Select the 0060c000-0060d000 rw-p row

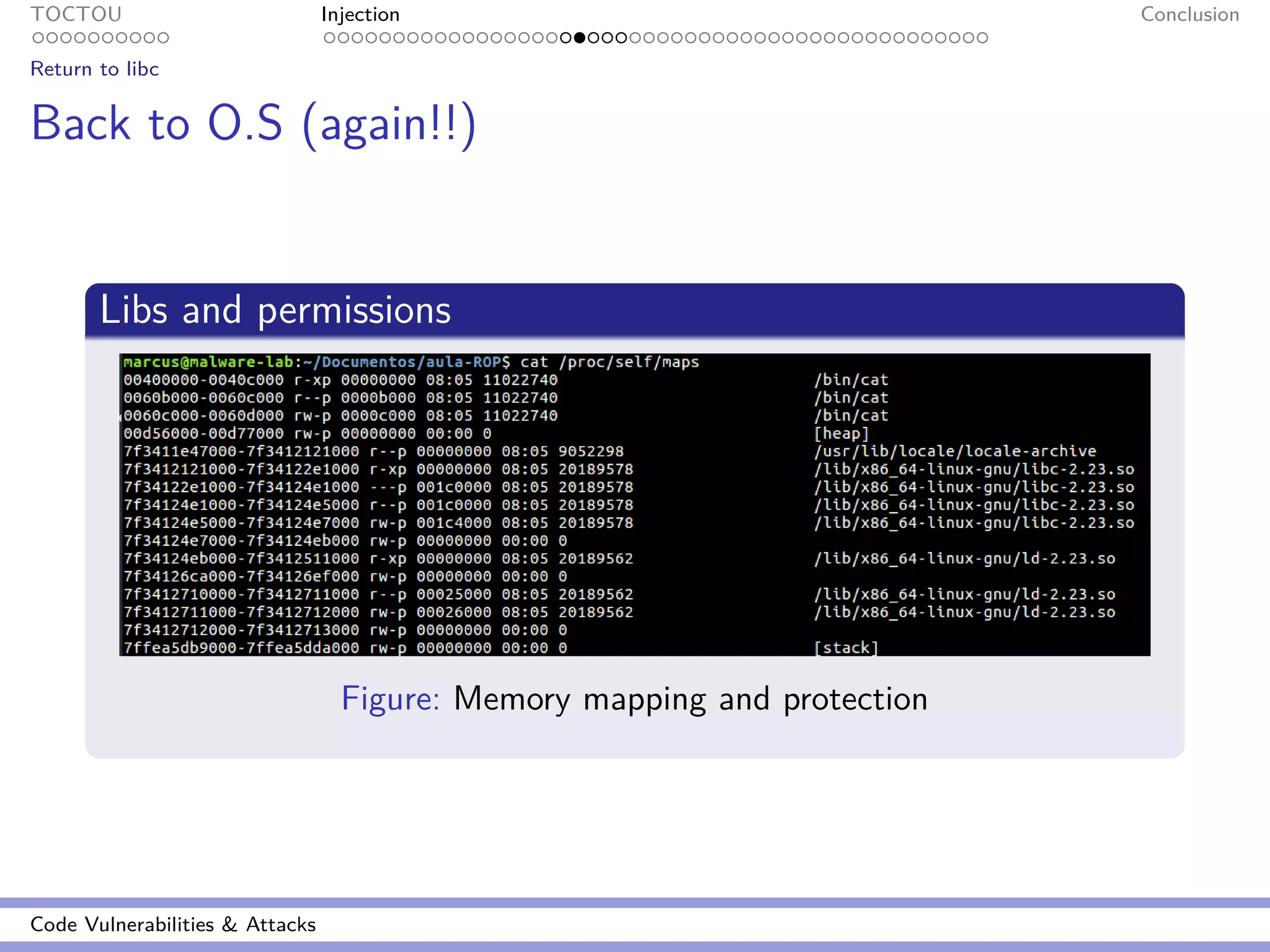click(506, 416)
